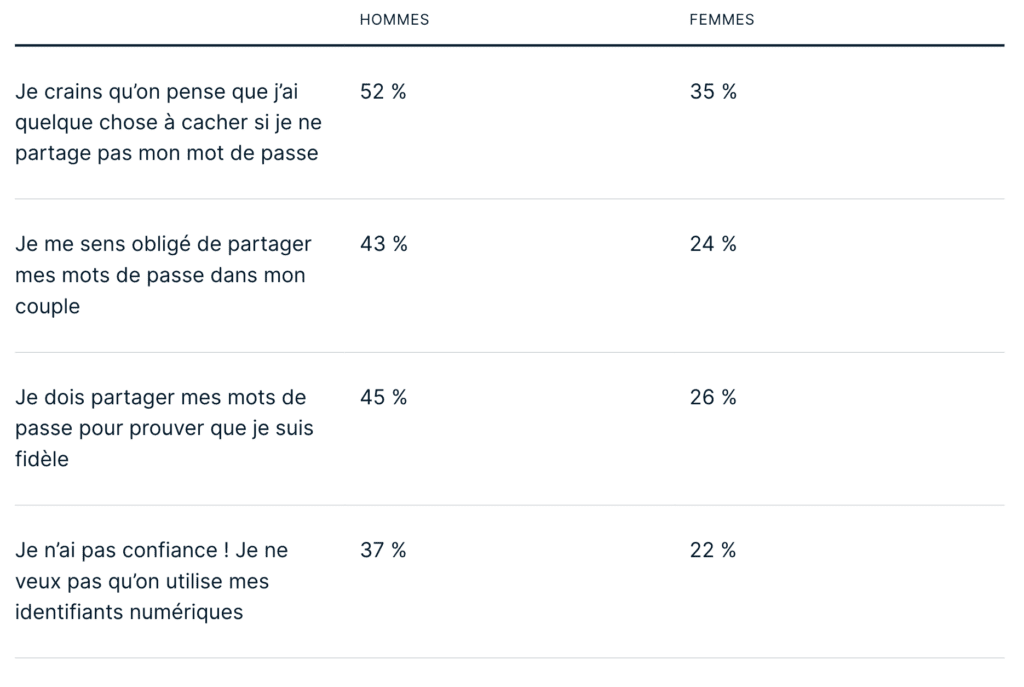Screen dimensions: 1024x687
Task: Click the statement starting "Je dois partager"
Action: pyautogui.click(x=160, y=397)
